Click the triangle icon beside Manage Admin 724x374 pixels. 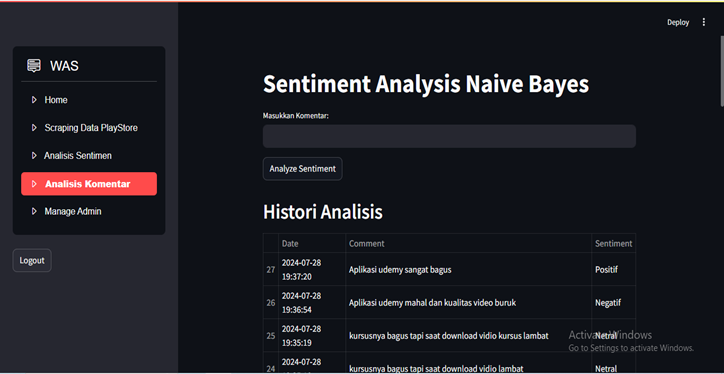pyautogui.click(x=34, y=211)
